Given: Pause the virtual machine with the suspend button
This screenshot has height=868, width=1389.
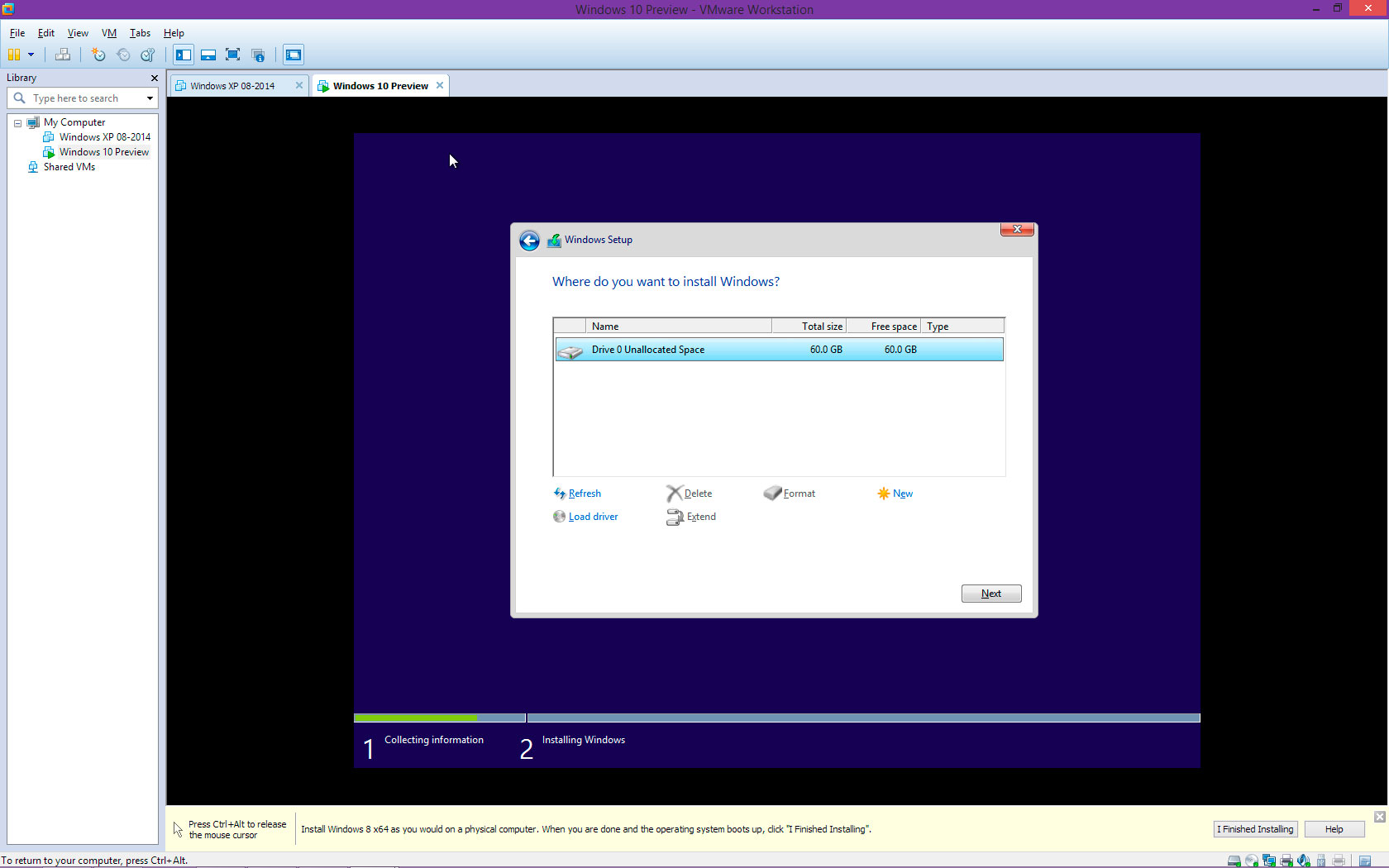Looking at the screenshot, I should point(14,55).
